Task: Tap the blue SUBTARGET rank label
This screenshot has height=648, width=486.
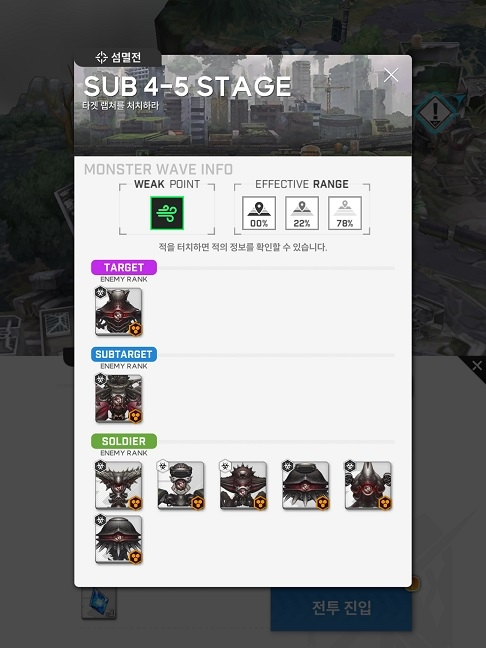Action: [x=124, y=354]
